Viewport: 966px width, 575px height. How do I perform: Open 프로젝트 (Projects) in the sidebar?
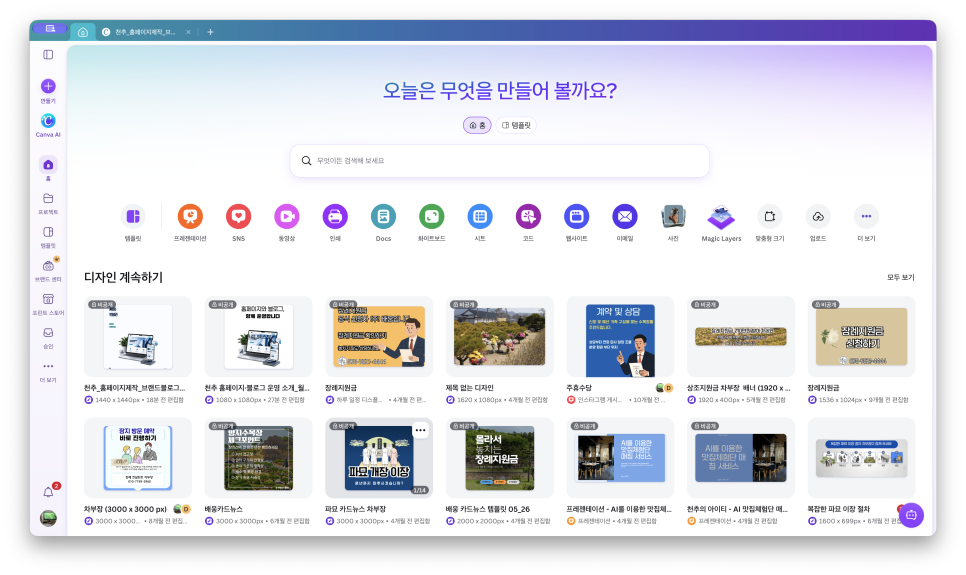(48, 198)
